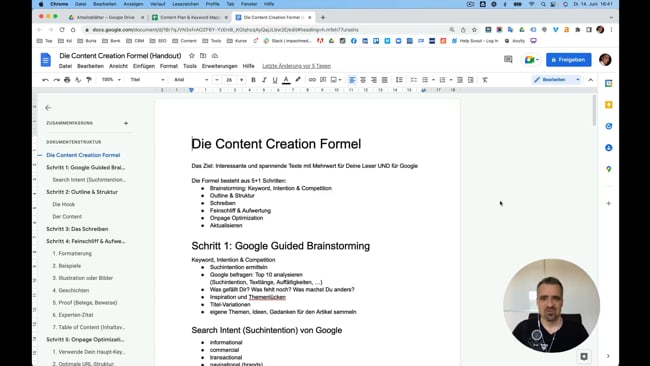
Task: Click the Undo arrow in the toolbar
Action: tap(46, 80)
